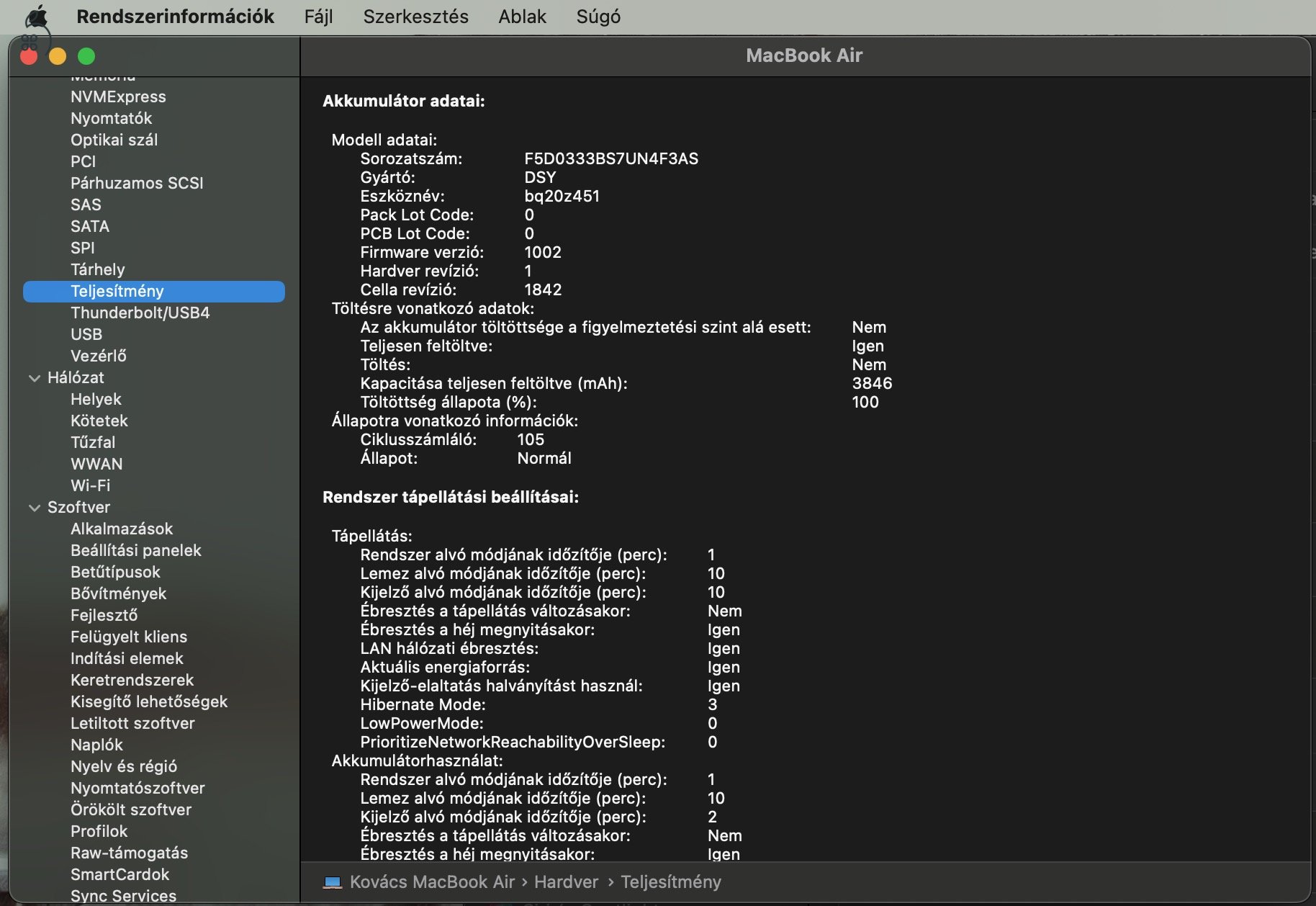Image resolution: width=1316 pixels, height=906 pixels.
Task: Open the Fájl menu
Action: point(318,16)
